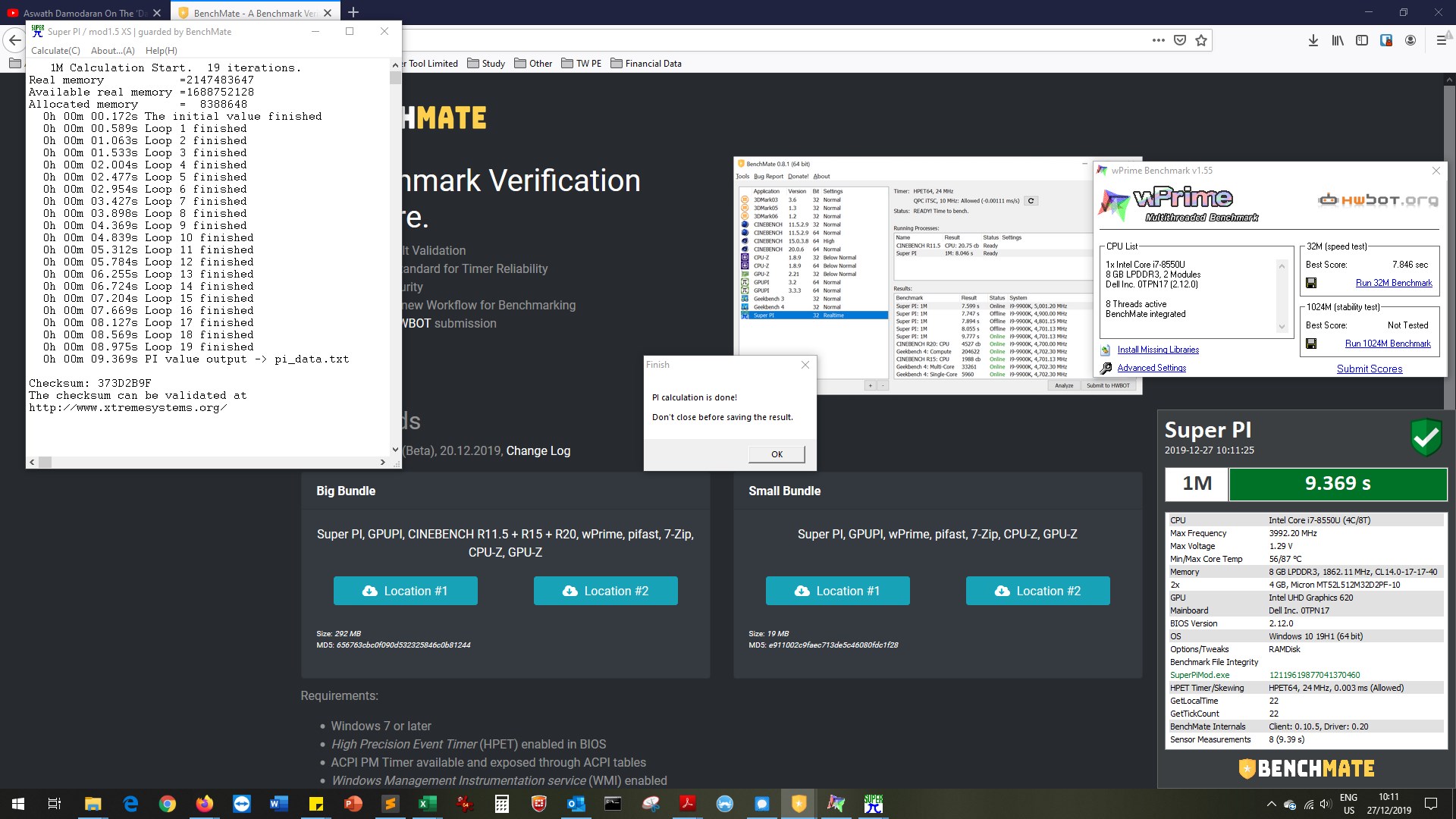
Task: Close the Finish dialog with the X
Action: pyautogui.click(x=805, y=365)
